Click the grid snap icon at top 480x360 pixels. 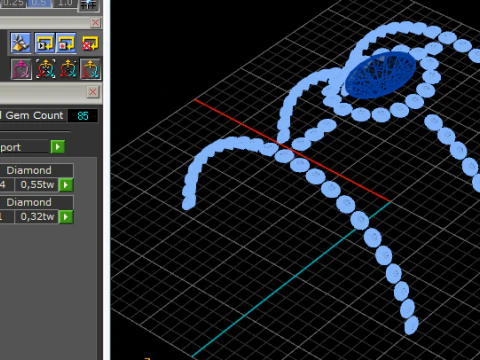pos(88,5)
